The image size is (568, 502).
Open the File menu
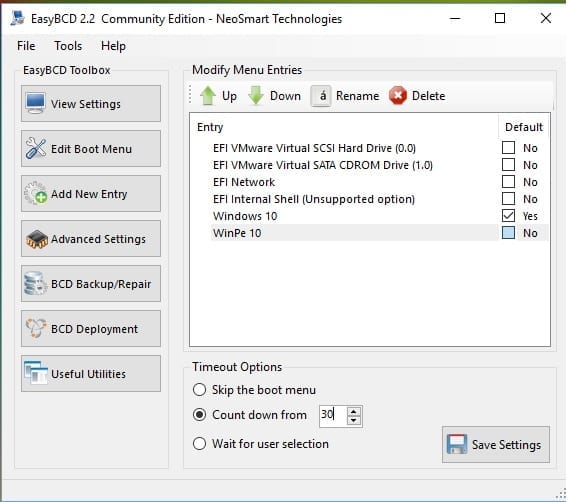26,46
